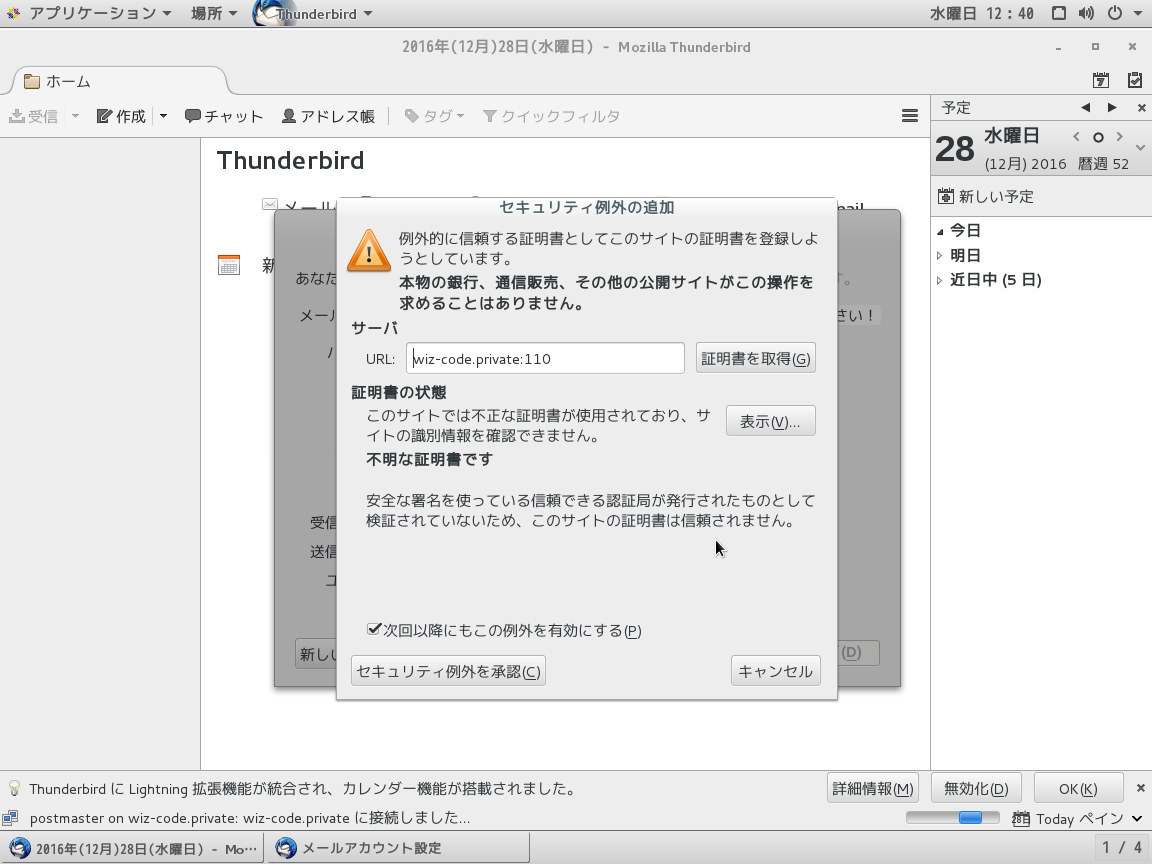
Task: Click 表示(V)... certificate view button
Action: (770, 421)
